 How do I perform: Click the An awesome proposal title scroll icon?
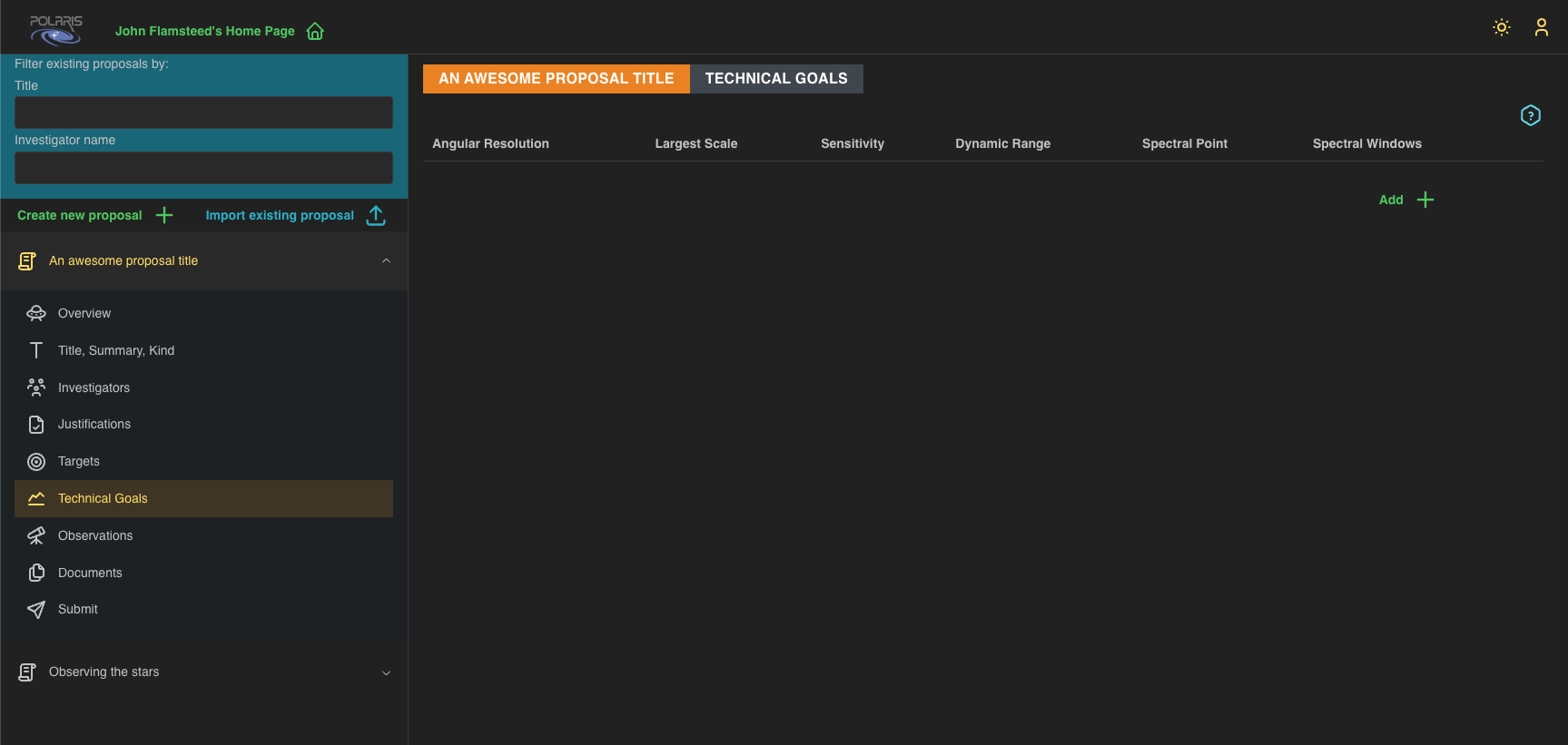click(27, 261)
